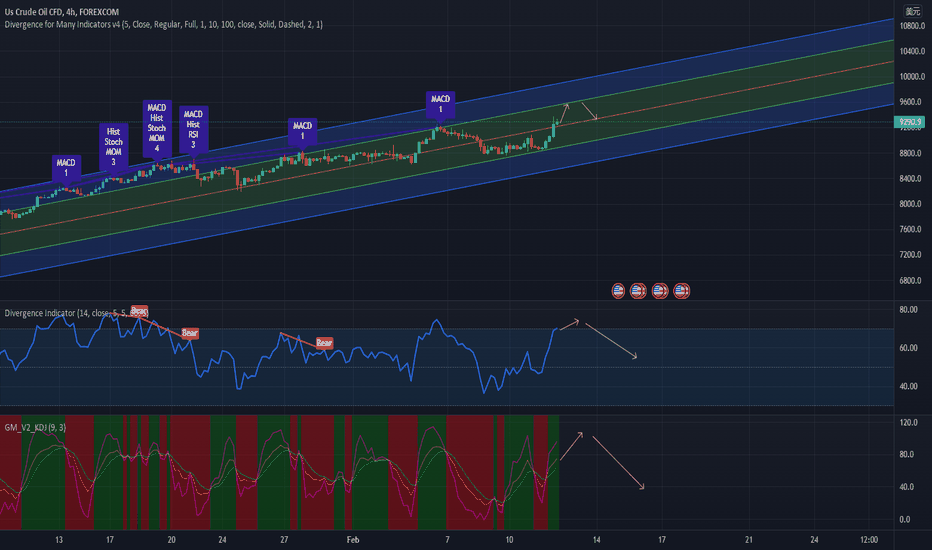This screenshot has width=932, height=550.
Task: Click the leftmost US flag economic event icon
Action: coord(618,291)
